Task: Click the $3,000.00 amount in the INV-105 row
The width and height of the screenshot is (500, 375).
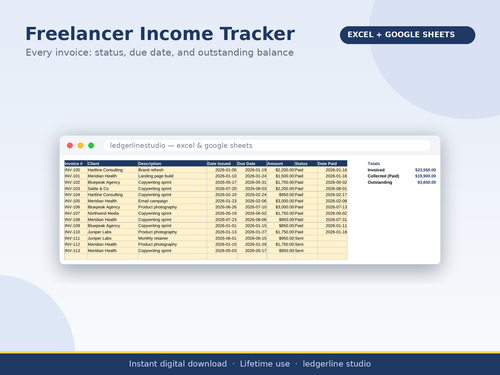Action: [x=280, y=201]
